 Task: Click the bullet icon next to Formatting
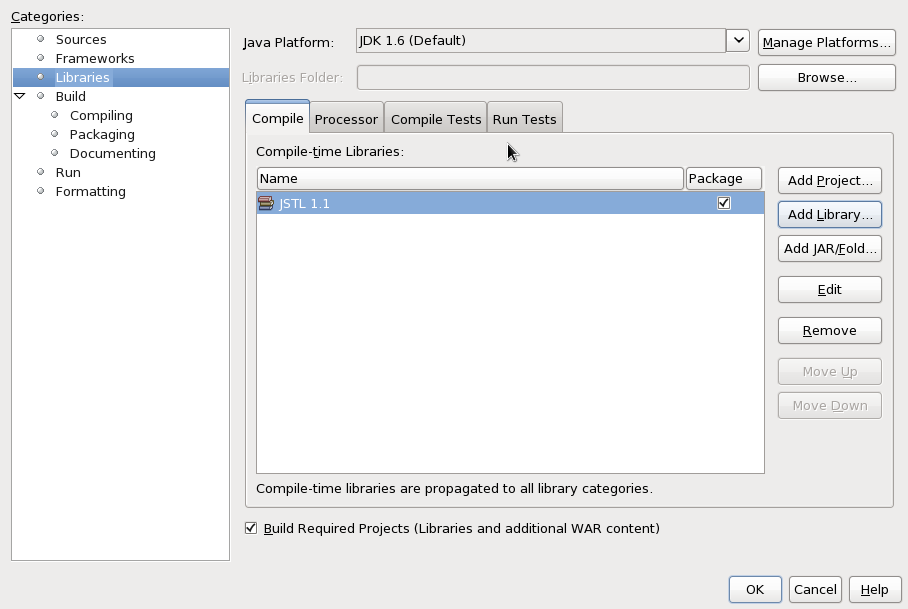tap(41, 191)
